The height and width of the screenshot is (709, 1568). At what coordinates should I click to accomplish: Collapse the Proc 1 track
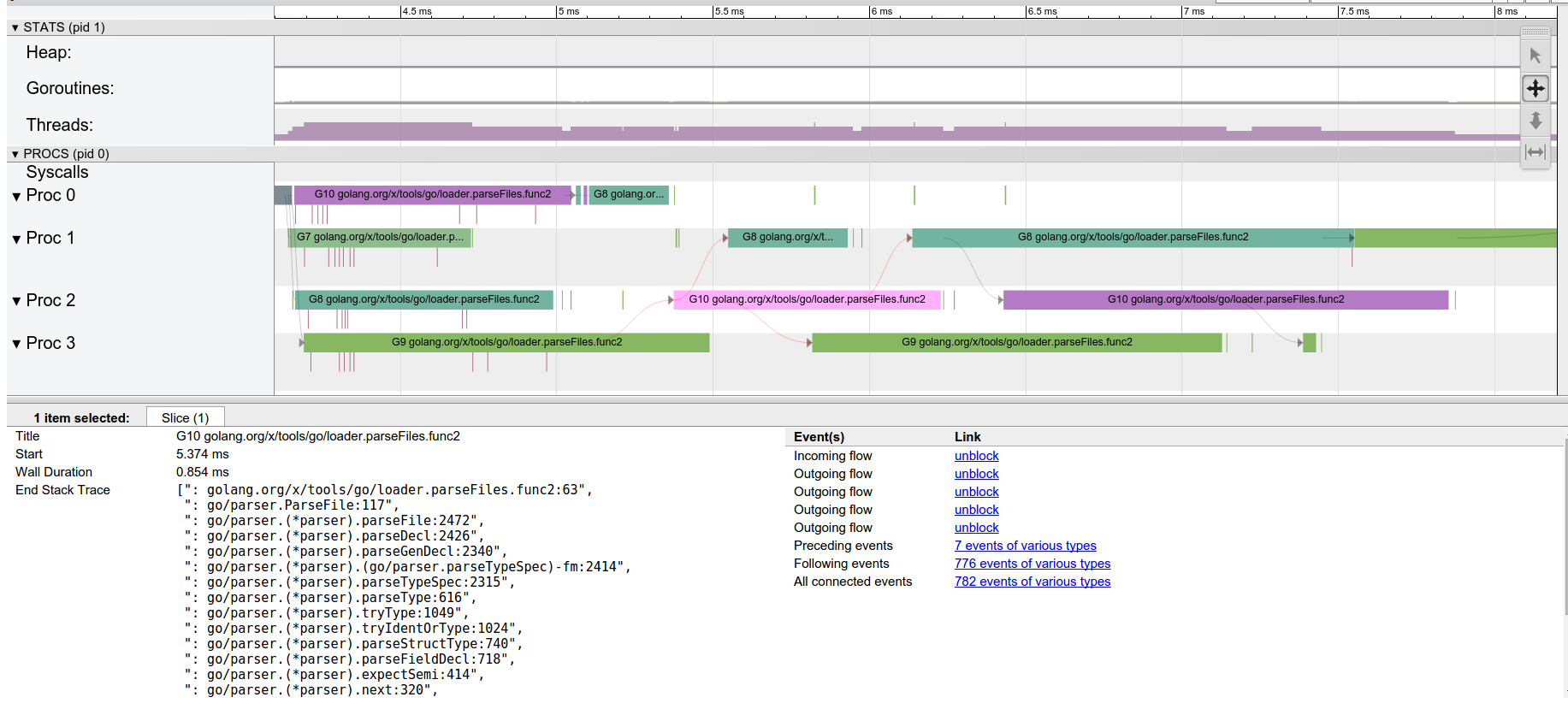pyautogui.click(x=16, y=239)
